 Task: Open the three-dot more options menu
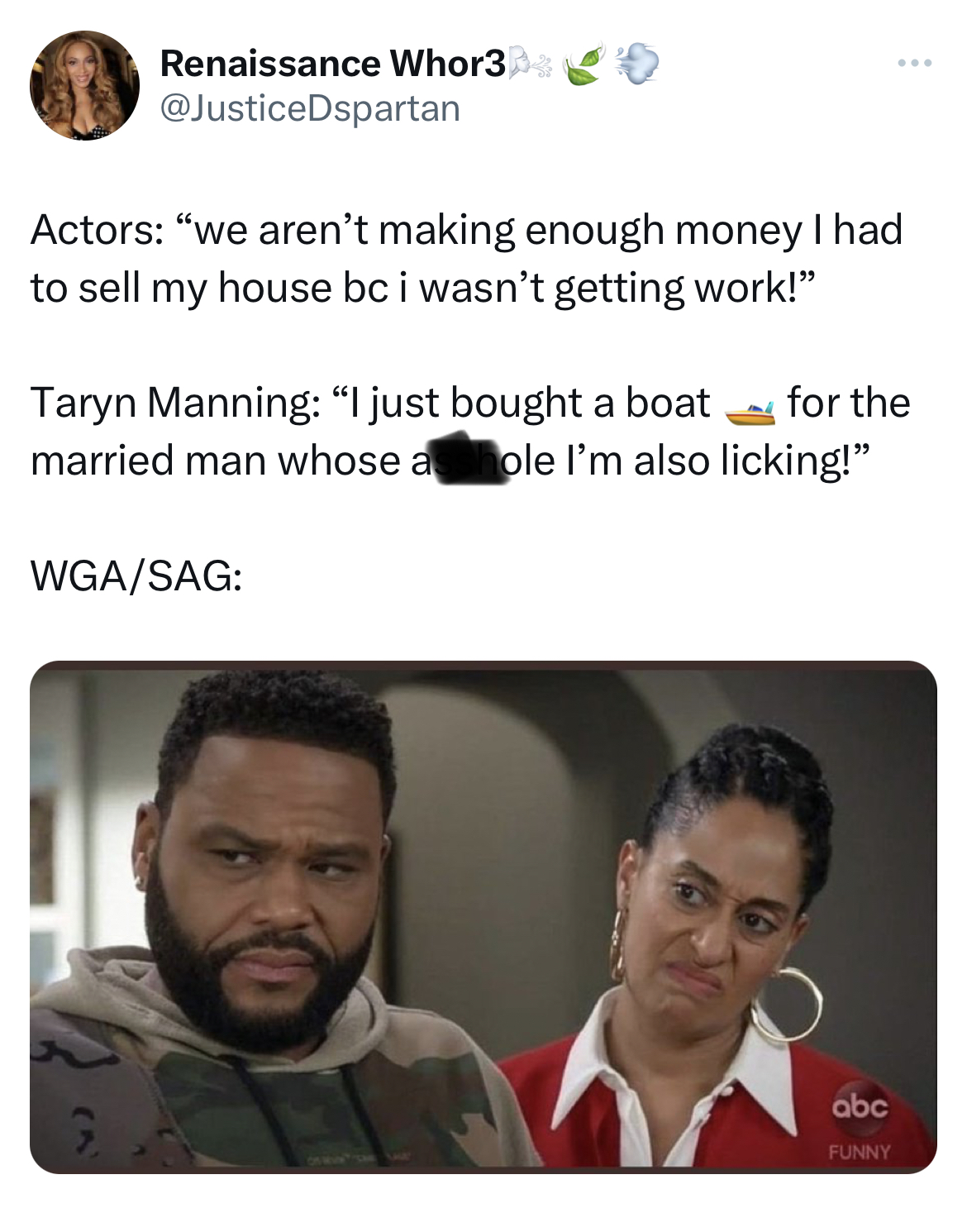(916, 63)
